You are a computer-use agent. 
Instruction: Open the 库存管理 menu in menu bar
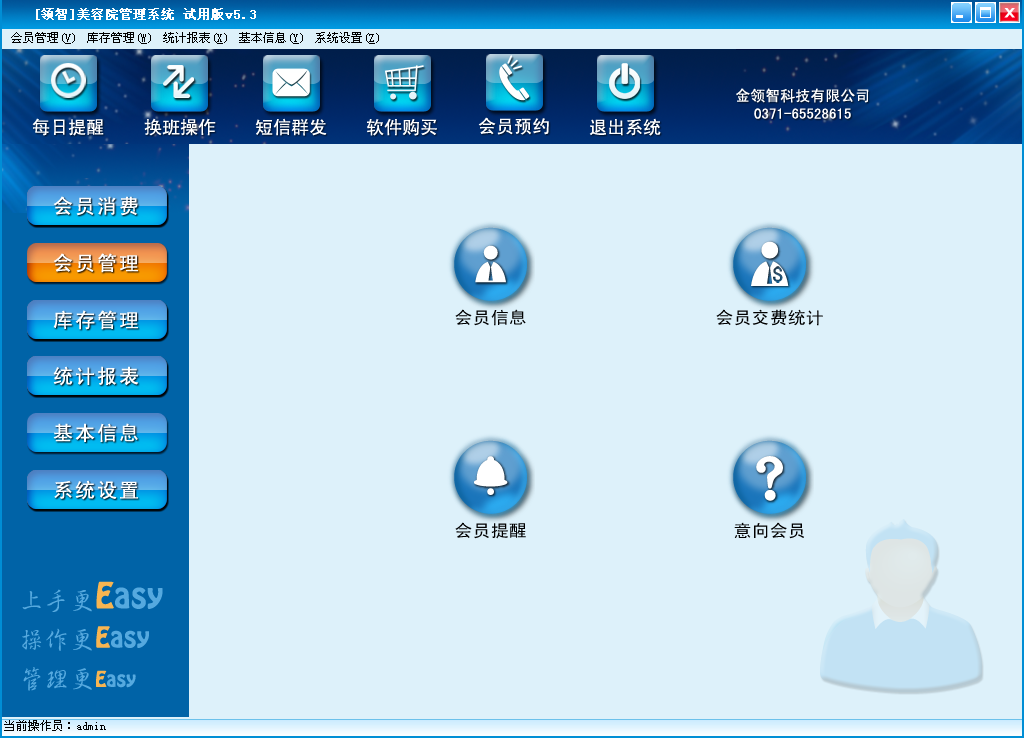118,38
